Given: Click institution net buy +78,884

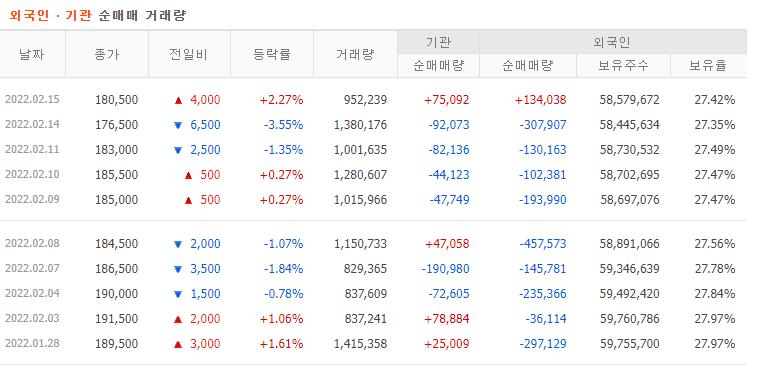Looking at the screenshot, I should pyautogui.click(x=447, y=319).
